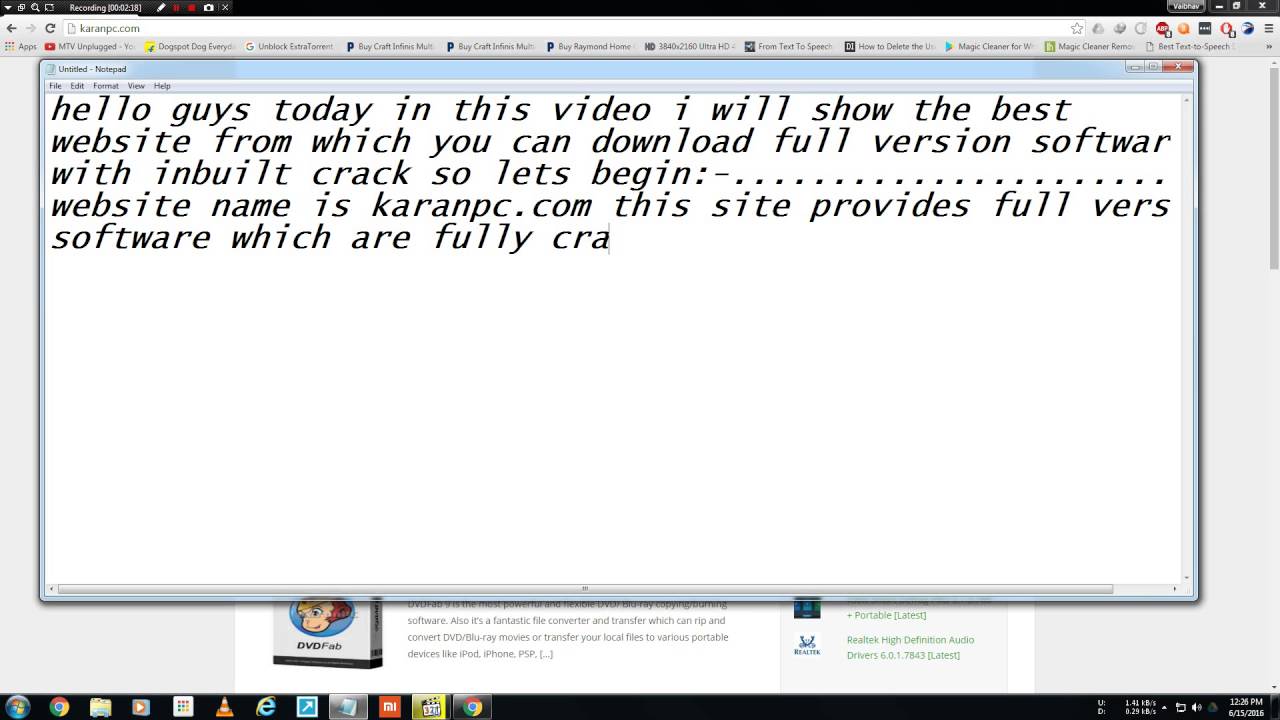Click the Vaibhav Chrome profile button
The height and width of the screenshot is (720, 1280).
point(1186,6)
